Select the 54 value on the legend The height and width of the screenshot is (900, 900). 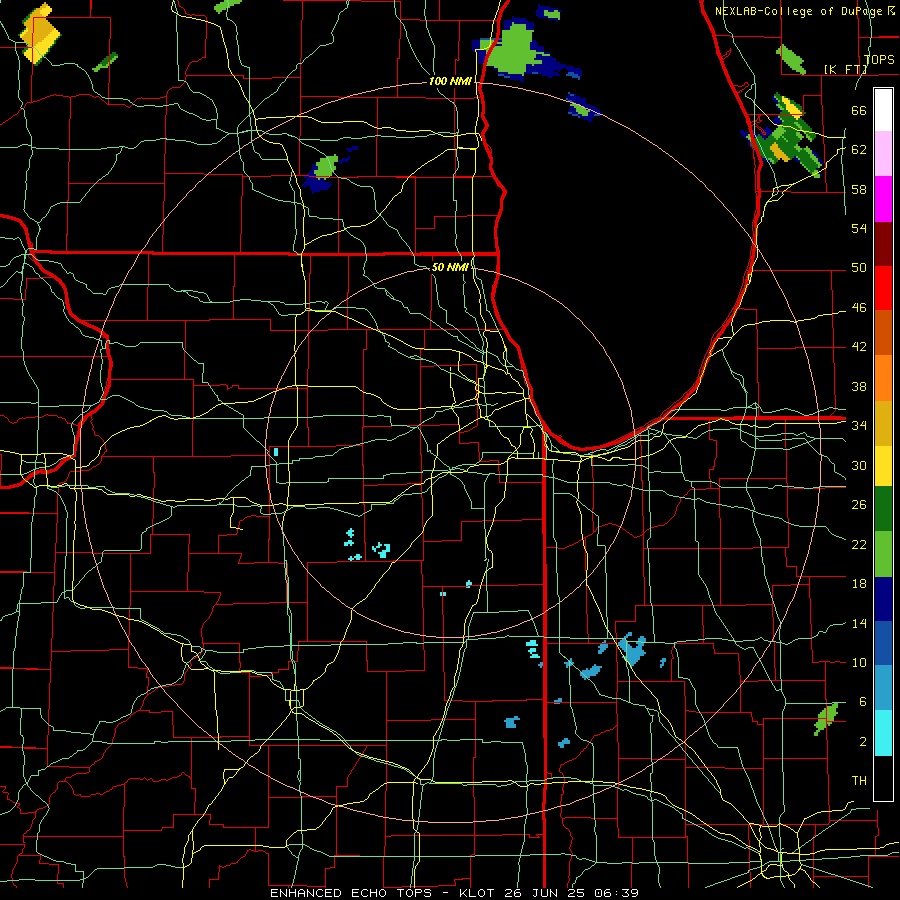tap(859, 228)
